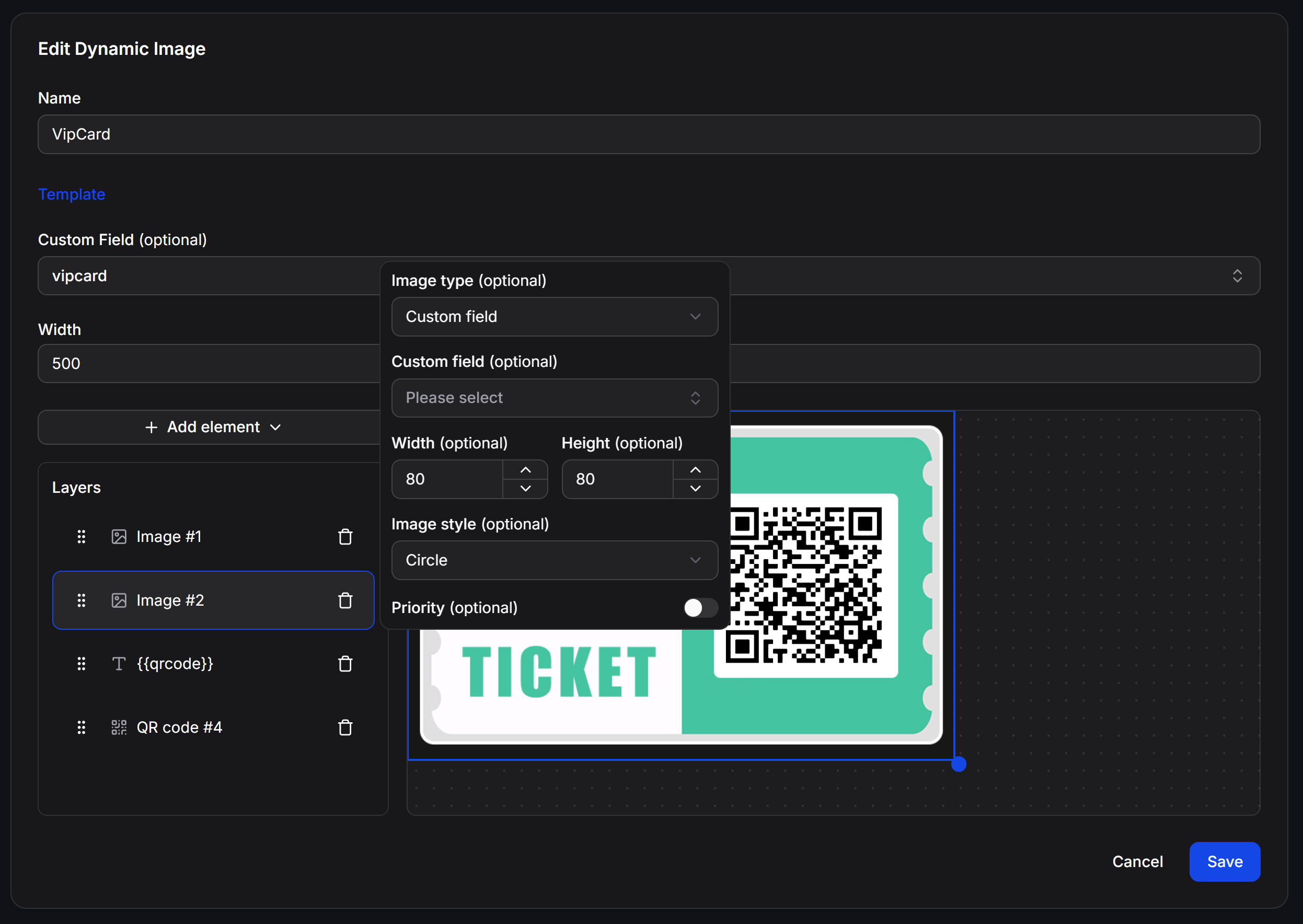Select the {{qrcode}} layer row

point(213,663)
